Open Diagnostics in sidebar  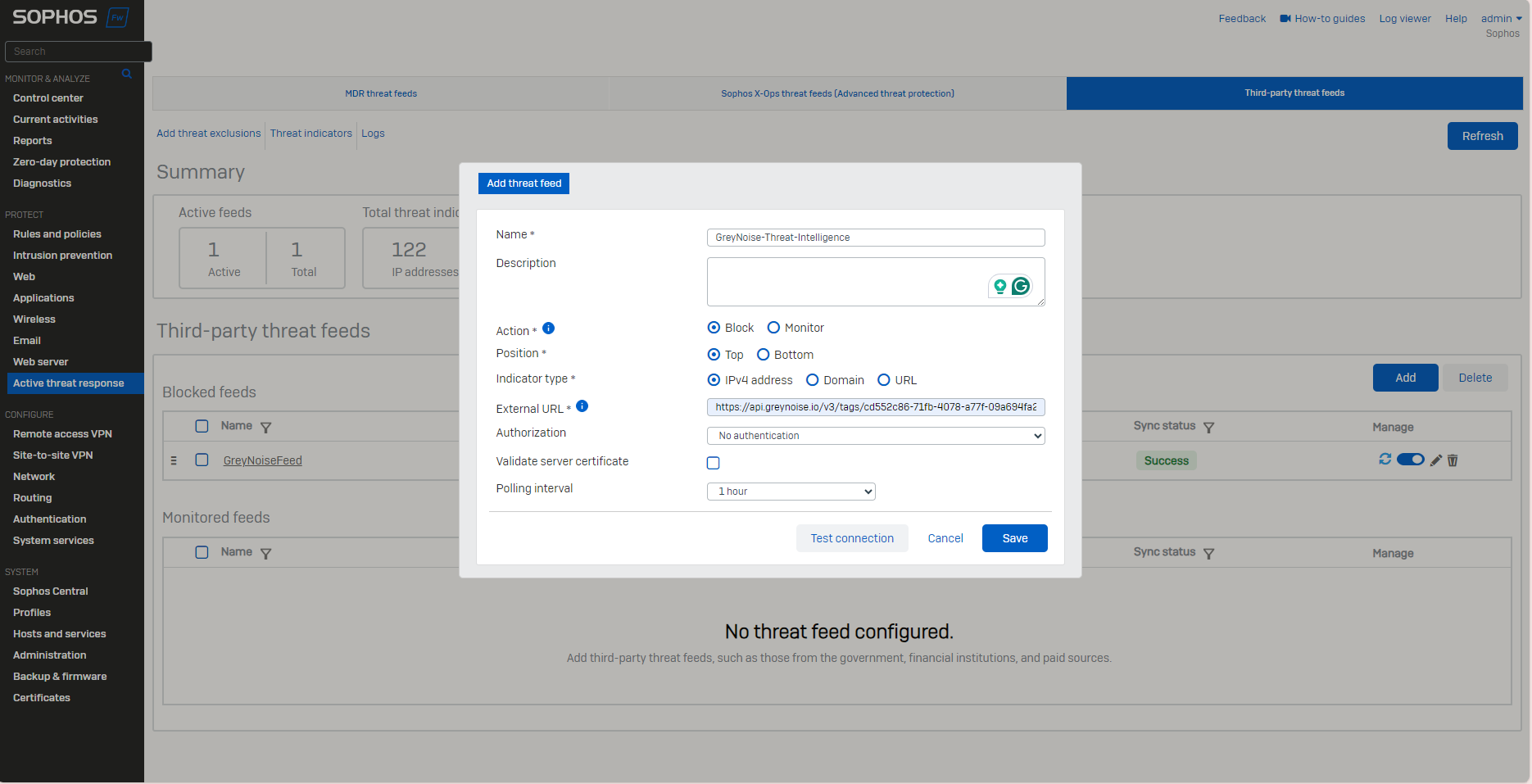tap(43, 184)
